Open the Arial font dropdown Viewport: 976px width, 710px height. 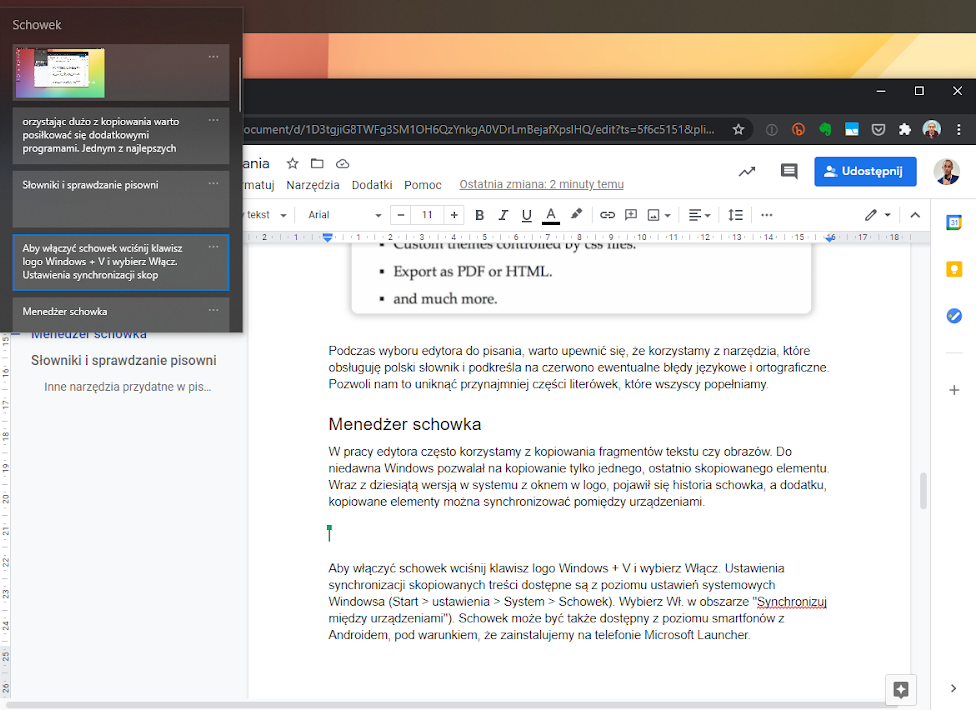(345, 215)
